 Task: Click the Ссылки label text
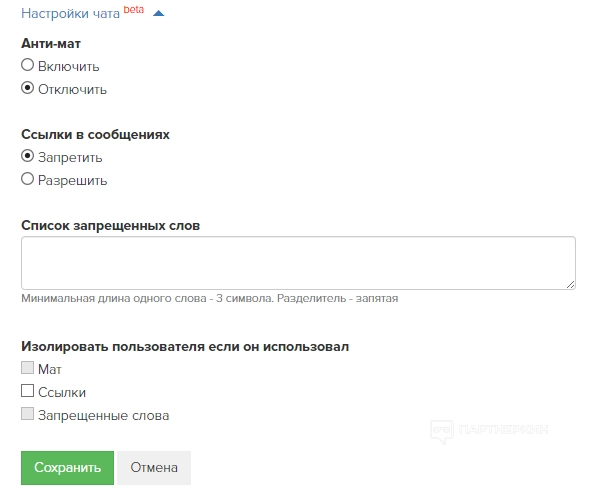click(x=62, y=392)
